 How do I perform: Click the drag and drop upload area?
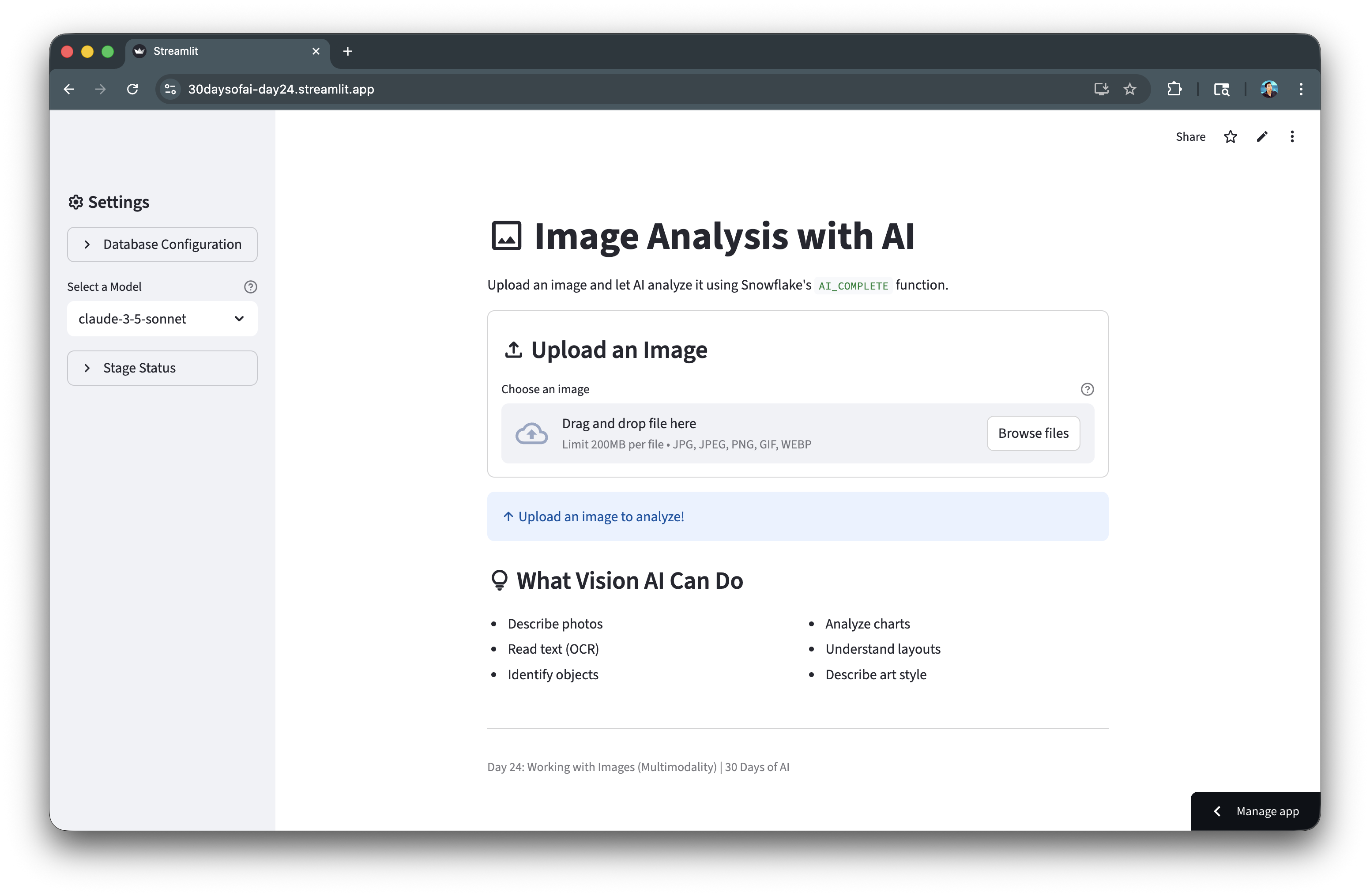pyautogui.click(x=737, y=433)
